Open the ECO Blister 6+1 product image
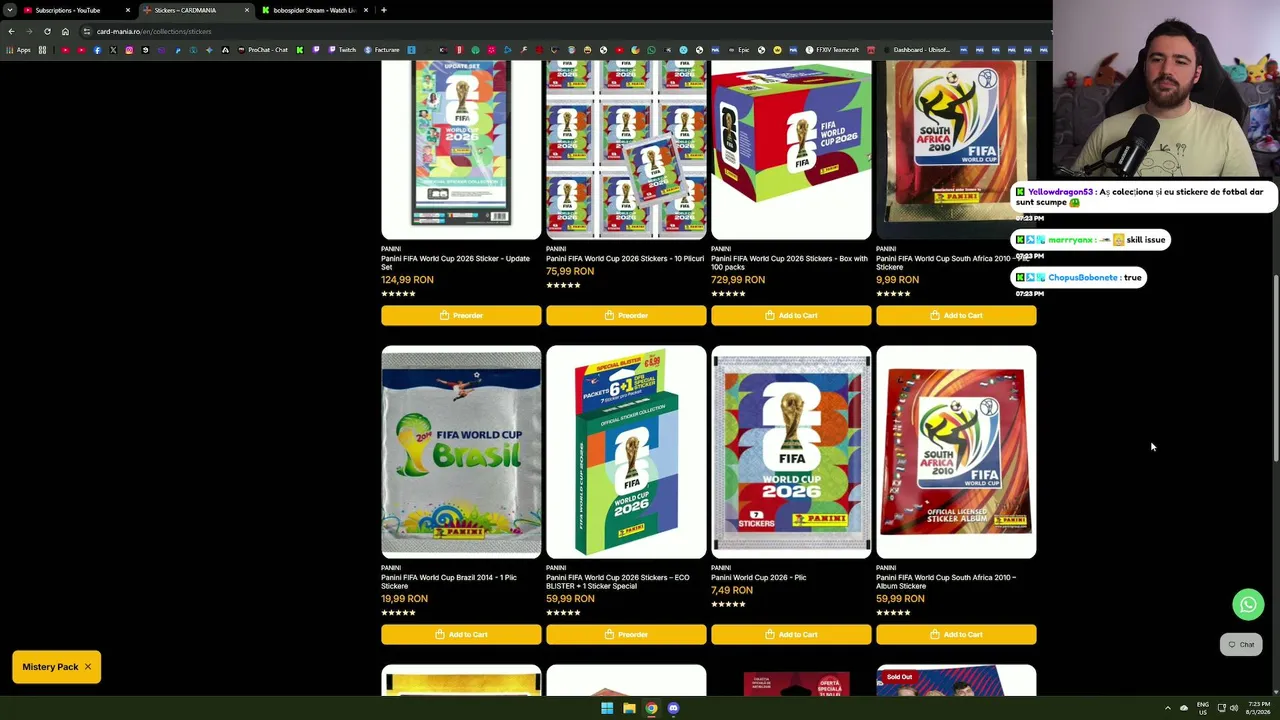This screenshot has height=720, width=1280. pos(626,452)
